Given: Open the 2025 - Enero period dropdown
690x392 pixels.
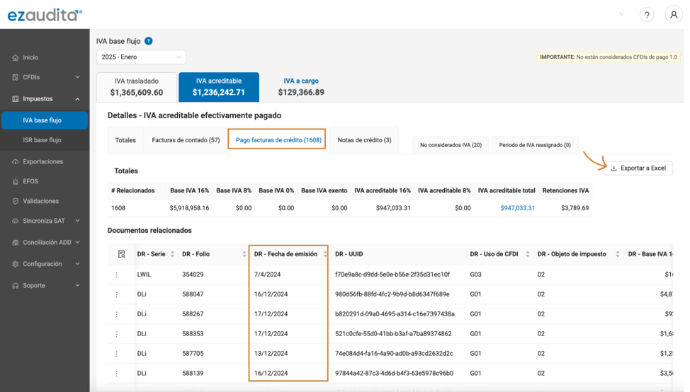Looking at the screenshot, I should 141,57.
